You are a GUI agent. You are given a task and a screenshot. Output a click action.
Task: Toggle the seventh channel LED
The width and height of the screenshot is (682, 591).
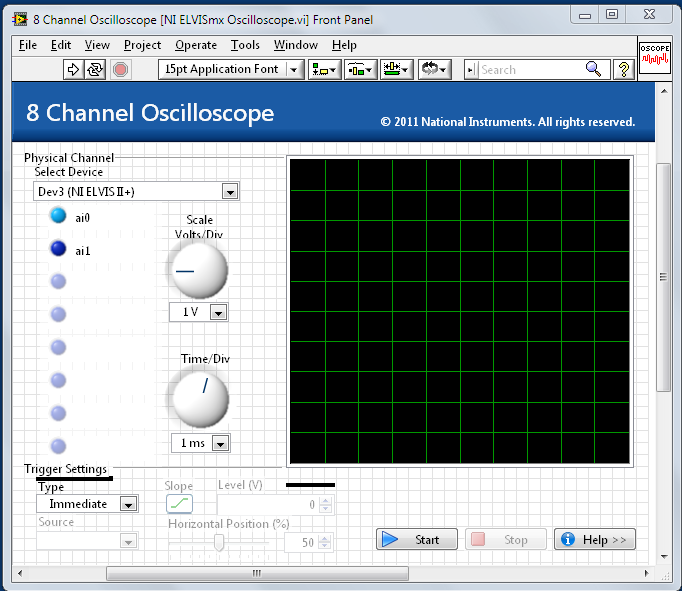pyautogui.click(x=58, y=413)
